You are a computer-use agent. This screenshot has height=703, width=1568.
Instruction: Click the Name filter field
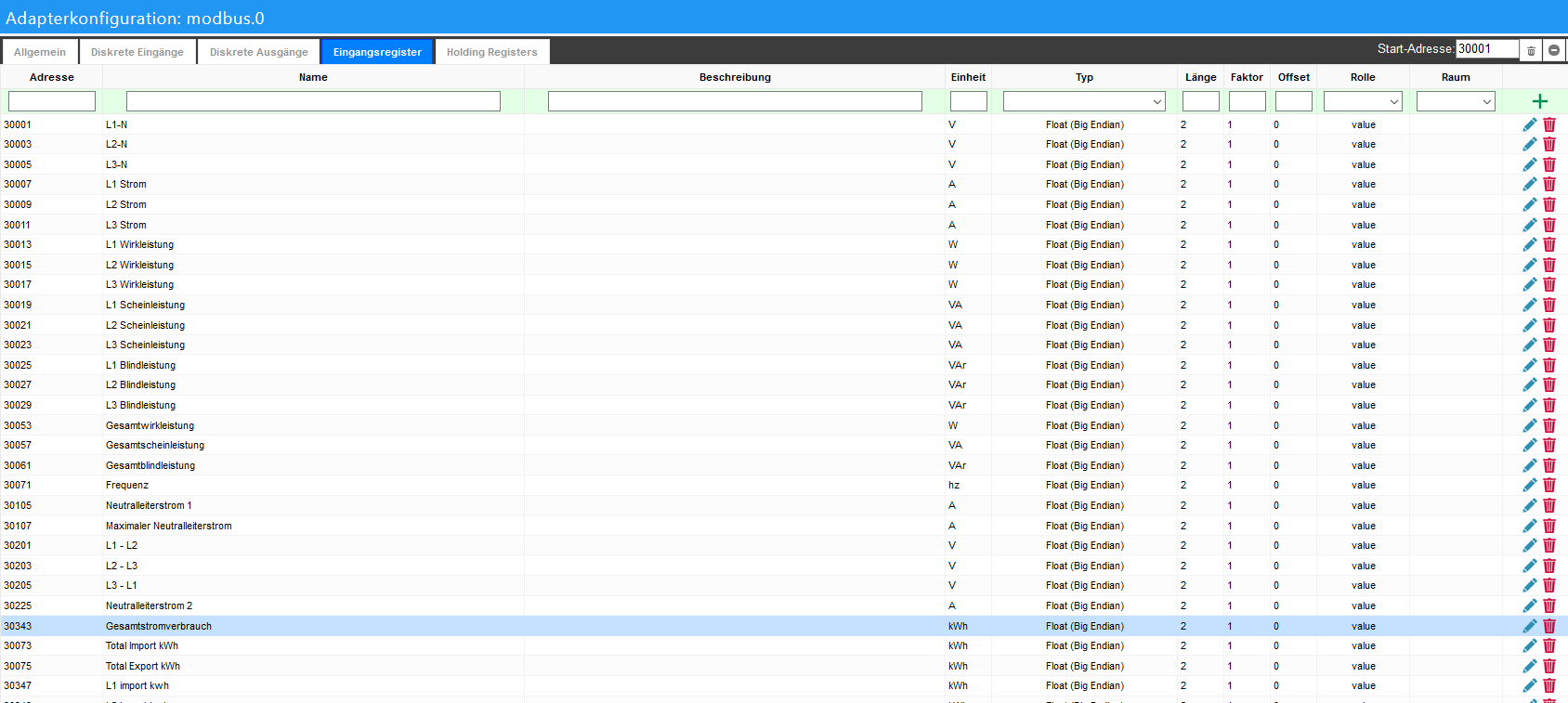click(313, 101)
